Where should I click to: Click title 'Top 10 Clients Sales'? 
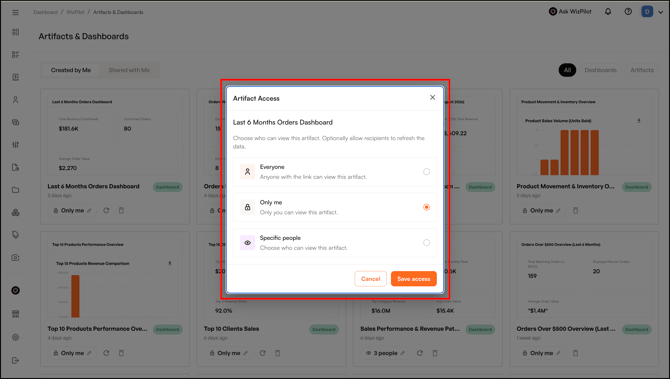click(x=231, y=329)
